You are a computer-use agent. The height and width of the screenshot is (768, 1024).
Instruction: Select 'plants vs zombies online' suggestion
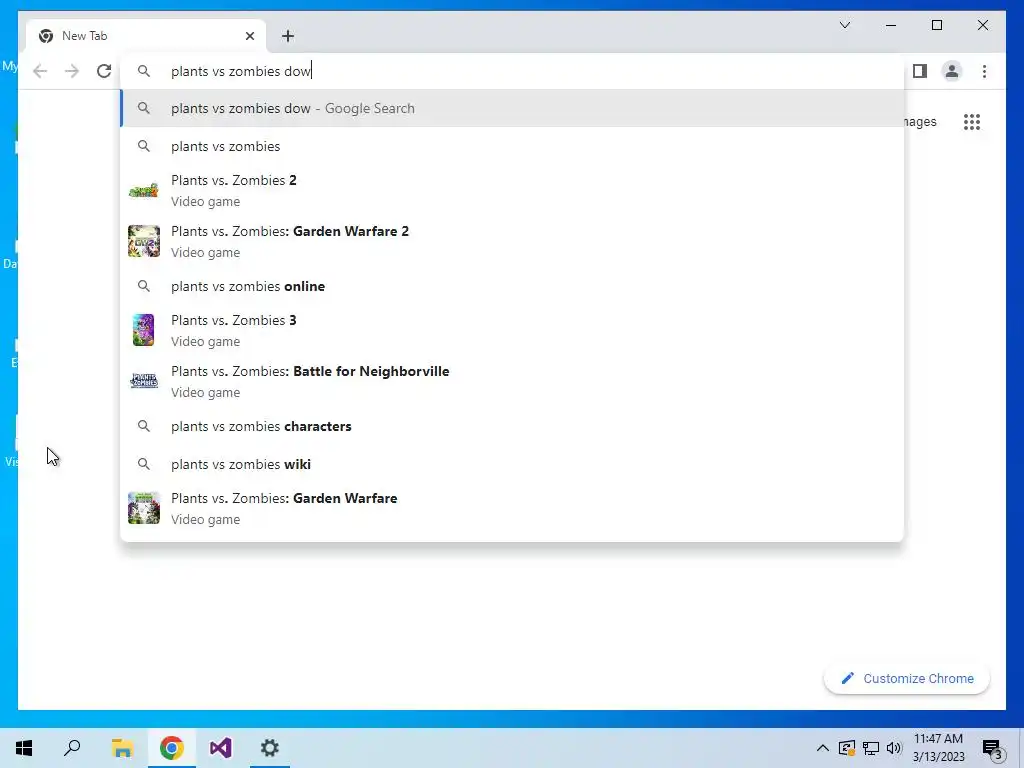click(513, 286)
